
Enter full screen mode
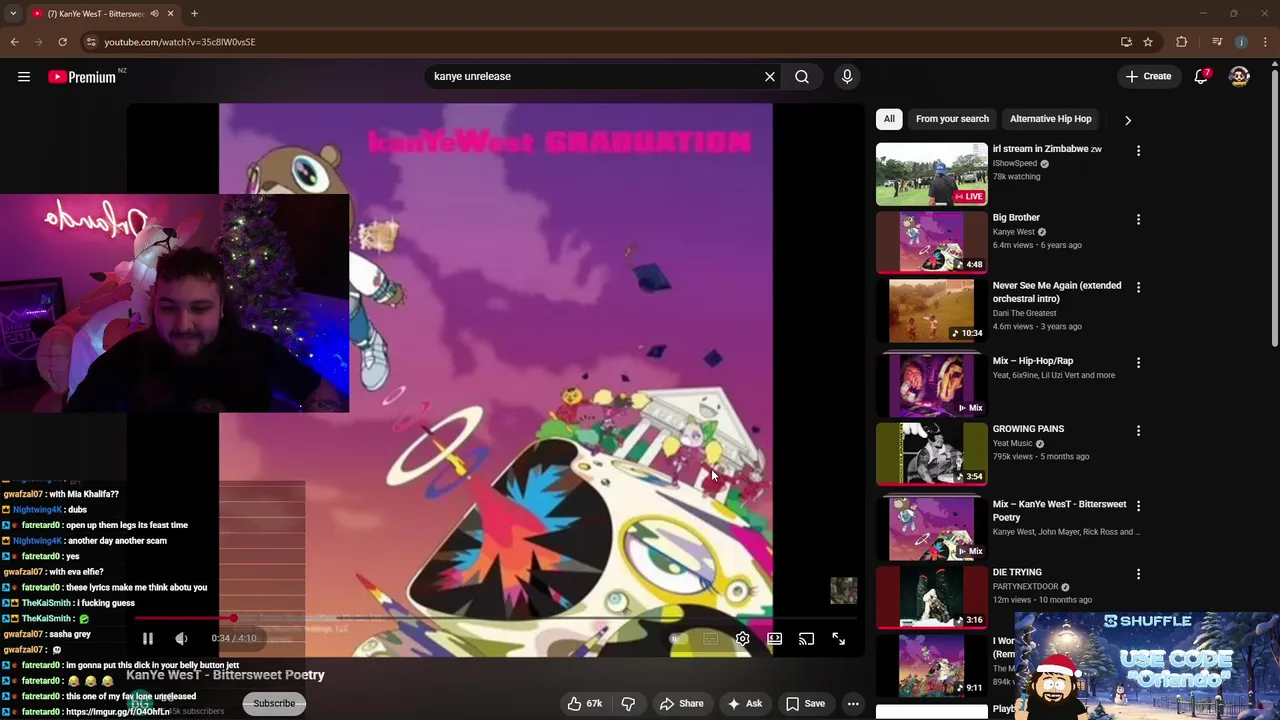pyautogui.click(x=839, y=639)
